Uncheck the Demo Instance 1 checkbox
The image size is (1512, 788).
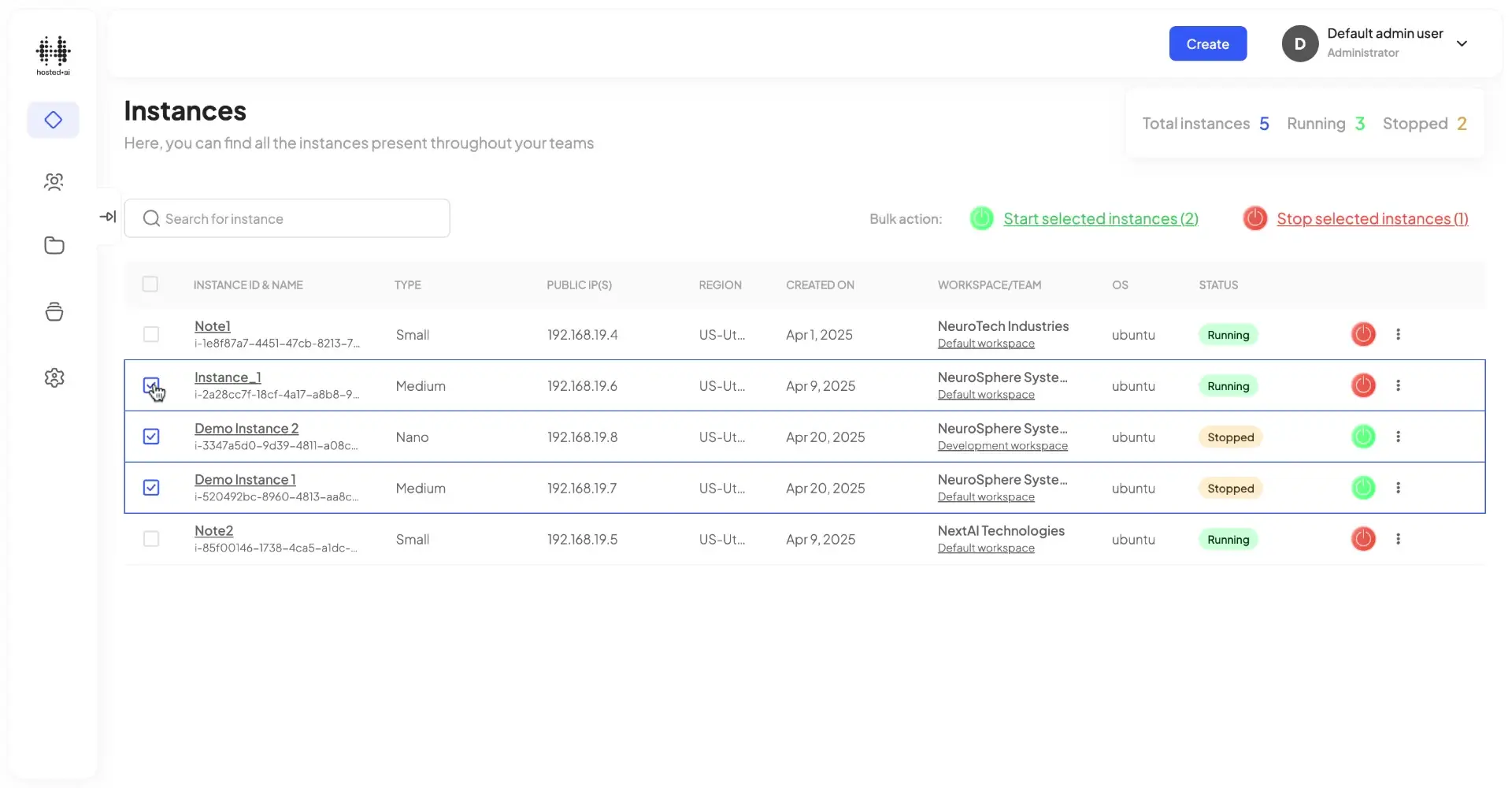pos(150,487)
